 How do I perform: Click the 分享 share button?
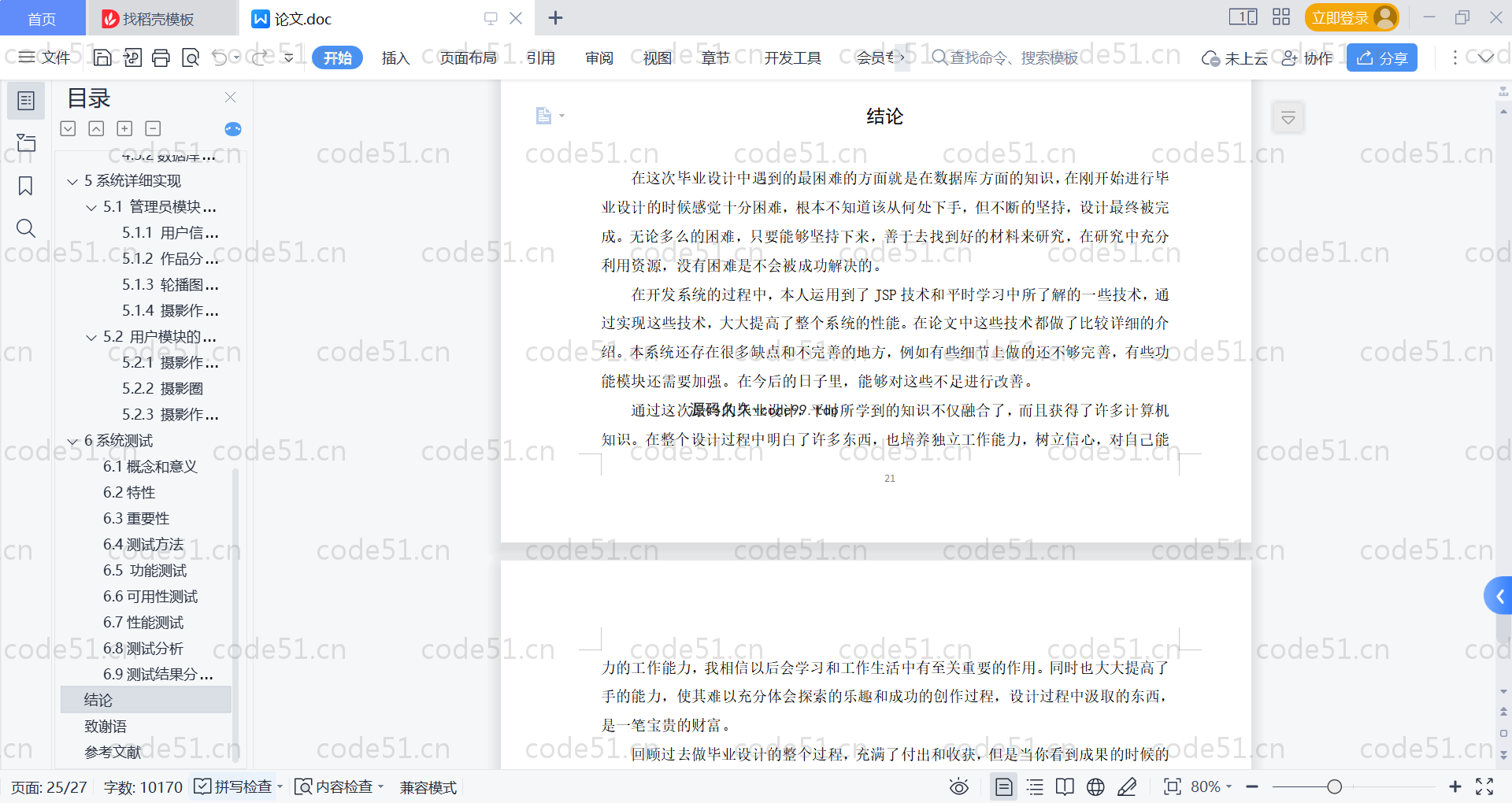coord(1382,57)
